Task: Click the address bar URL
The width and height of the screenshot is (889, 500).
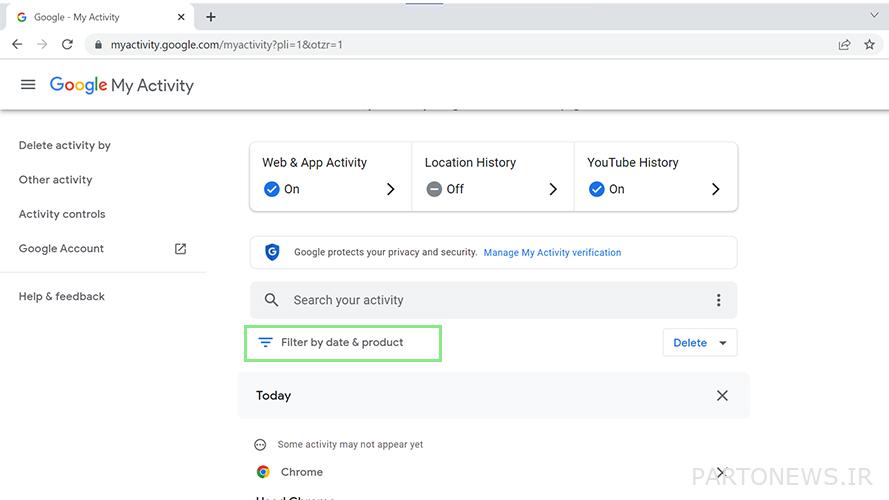Action: point(226,45)
